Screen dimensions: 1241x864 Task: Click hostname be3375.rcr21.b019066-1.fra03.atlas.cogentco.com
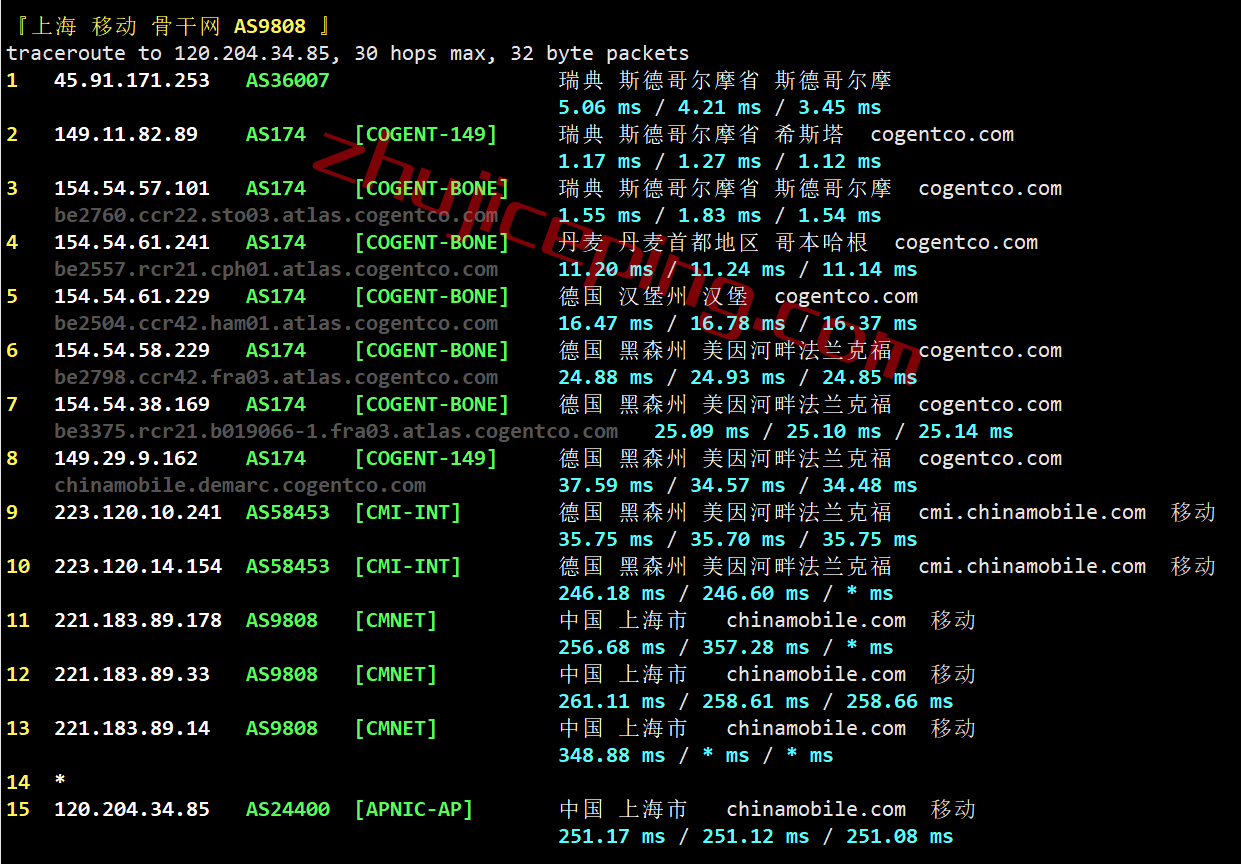(336, 431)
